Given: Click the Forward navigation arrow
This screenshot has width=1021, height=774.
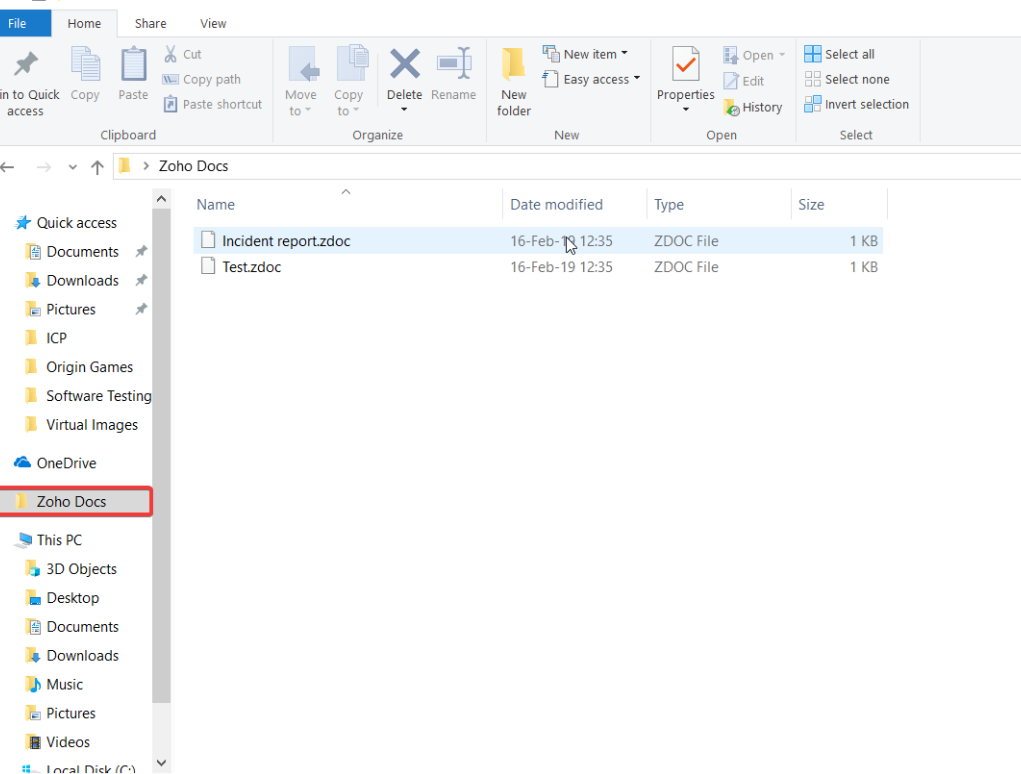Looking at the screenshot, I should 44,167.
